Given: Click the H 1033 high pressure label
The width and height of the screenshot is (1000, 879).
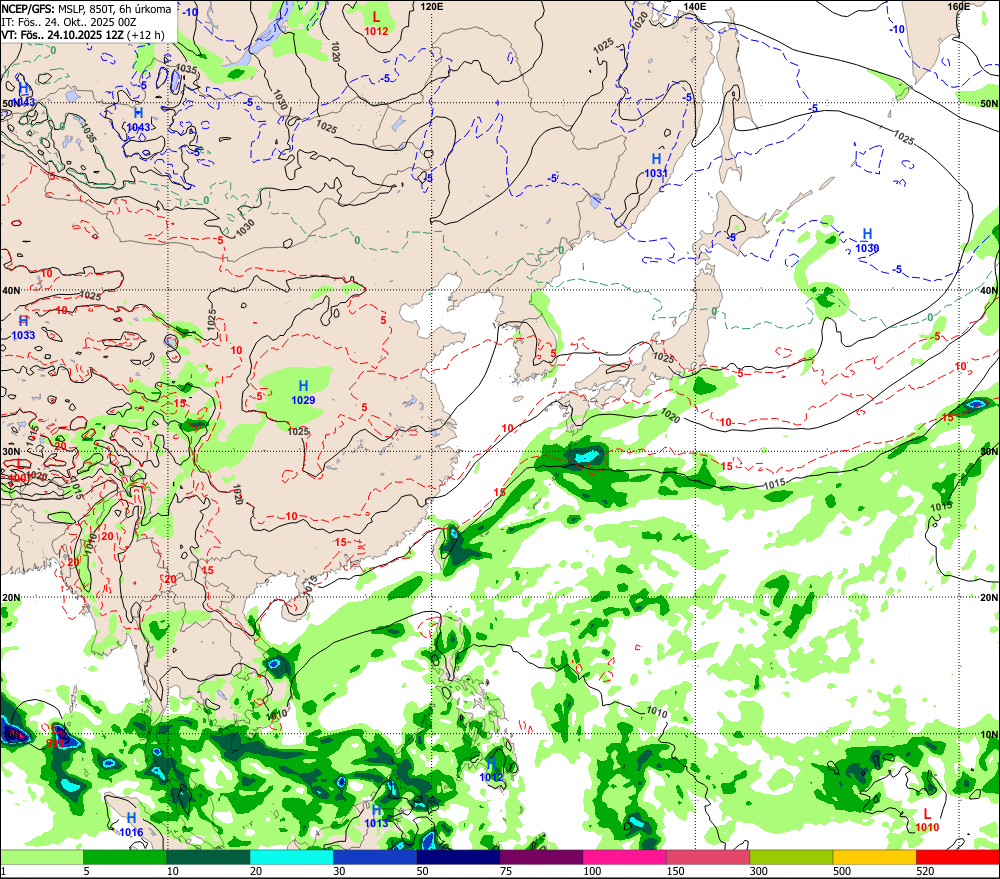Looking at the screenshot, I should [24, 328].
